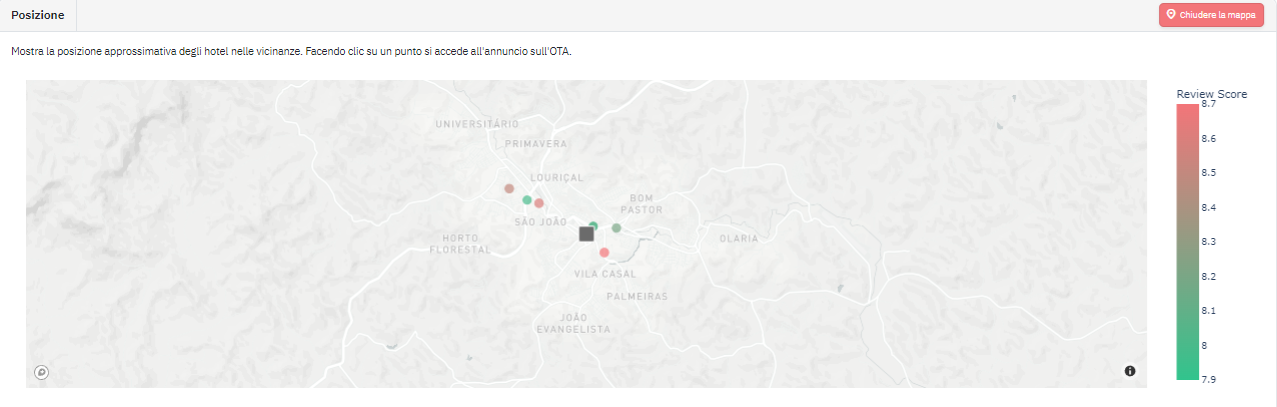
Task: Open the green dot touching the gray square
Action: (594, 226)
